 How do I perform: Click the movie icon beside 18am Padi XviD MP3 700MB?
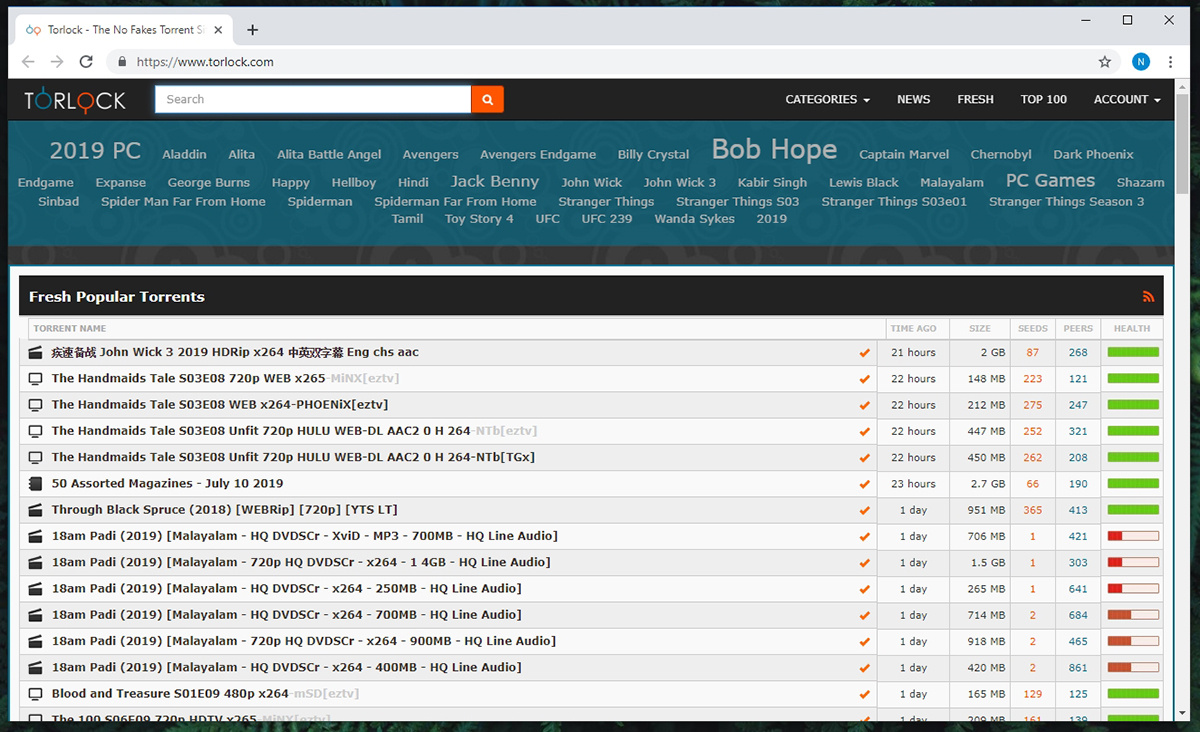click(x=36, y=536)
